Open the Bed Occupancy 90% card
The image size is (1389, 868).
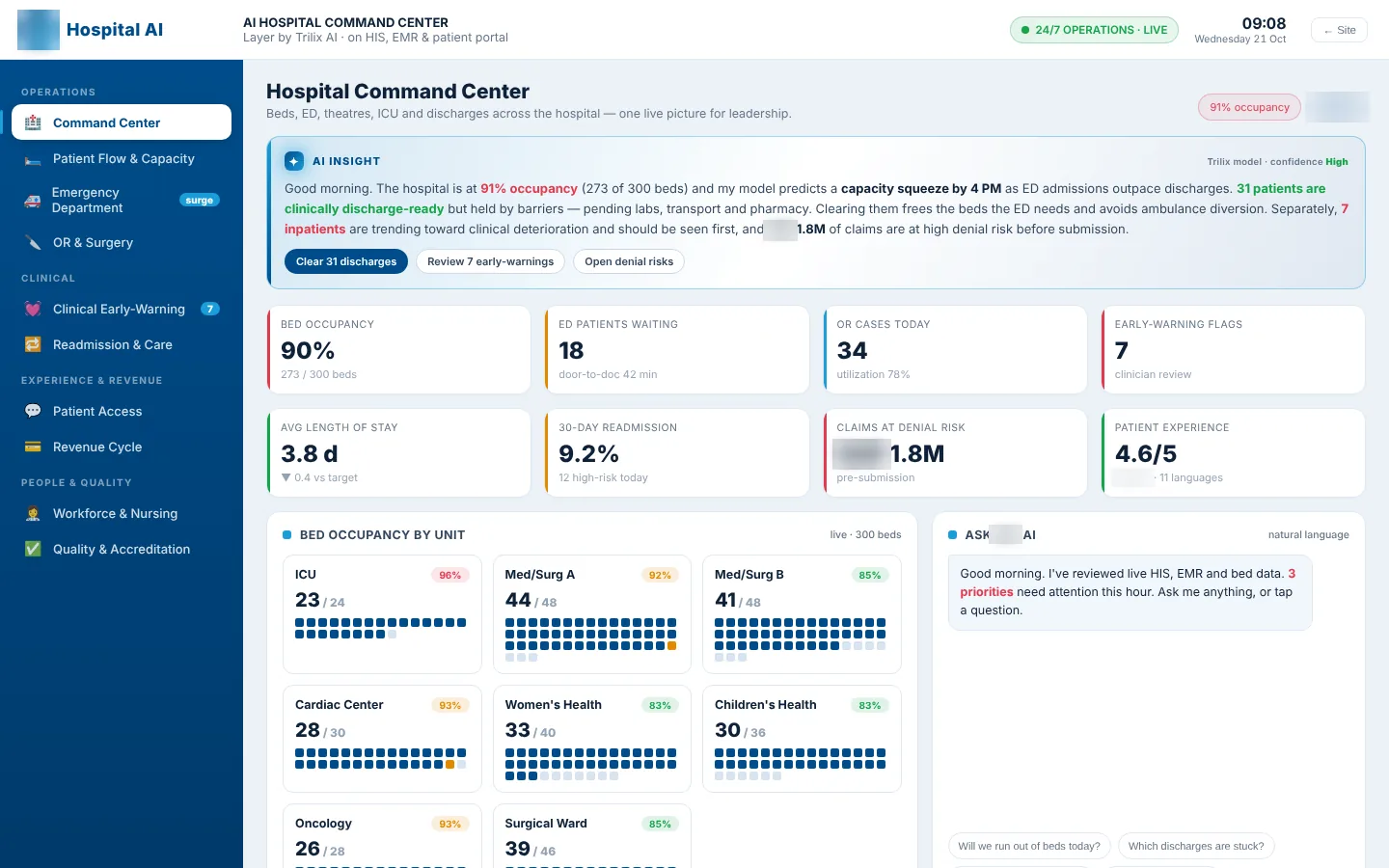pyautogui.click(x=398, y=349)
